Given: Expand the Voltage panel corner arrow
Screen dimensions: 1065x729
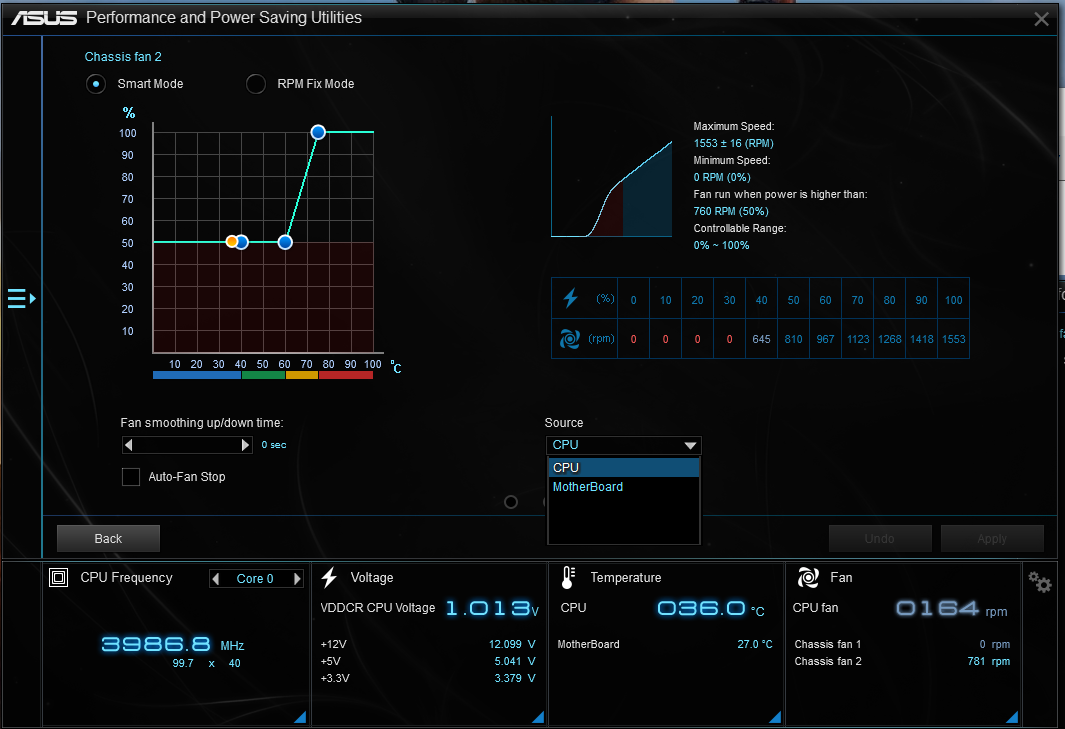Looking at the screenshot, I should (538, 717).
